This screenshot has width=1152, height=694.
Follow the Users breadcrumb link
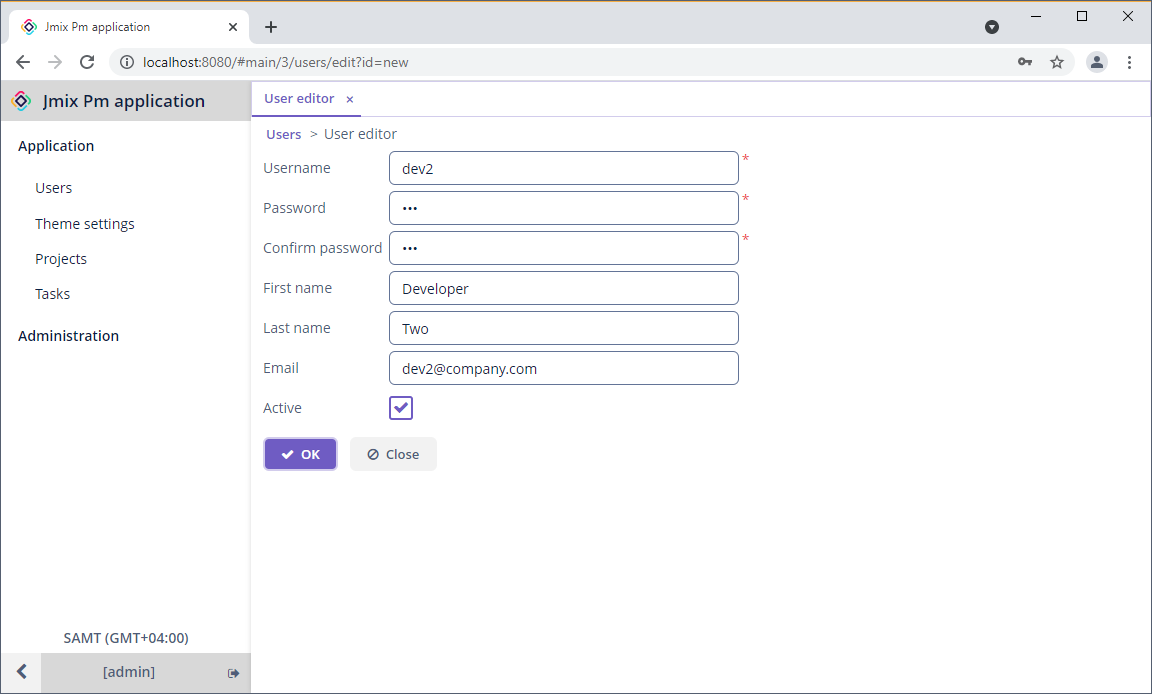[x=284, y=134]
